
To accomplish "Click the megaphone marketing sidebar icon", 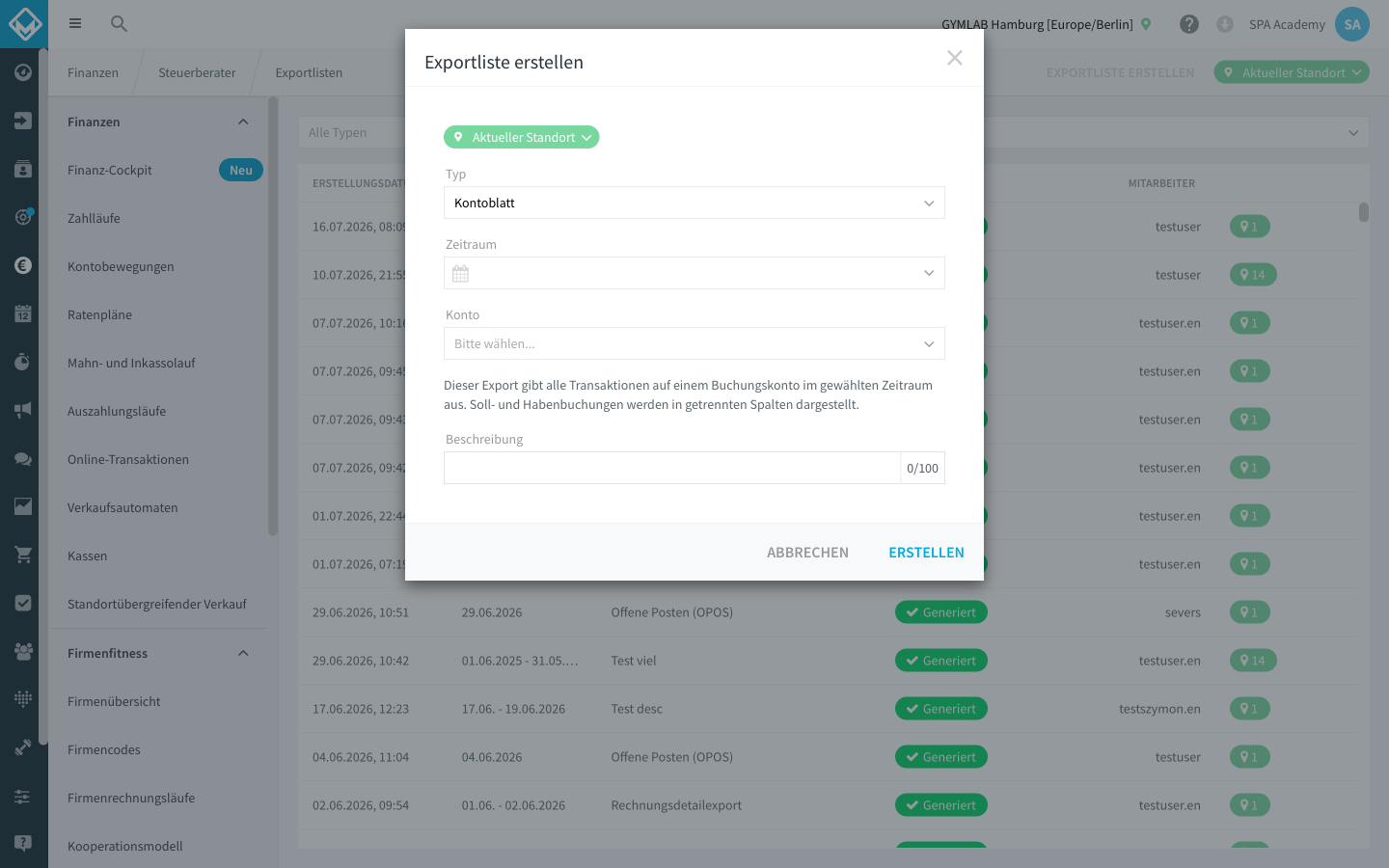I will coord(23,410).
